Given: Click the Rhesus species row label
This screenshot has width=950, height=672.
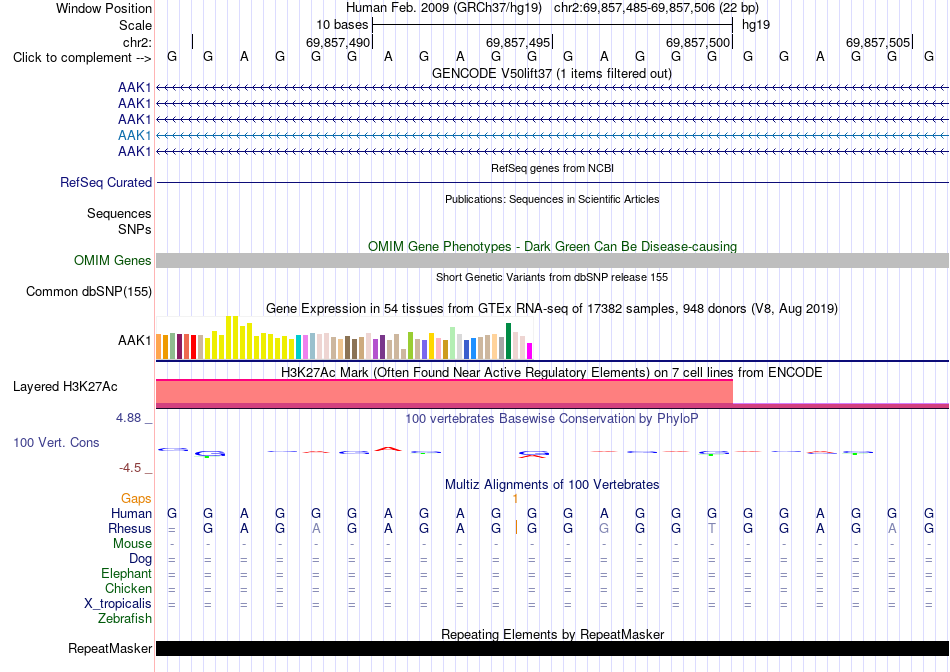Looking at the screenshot, I should pos(130,528).
